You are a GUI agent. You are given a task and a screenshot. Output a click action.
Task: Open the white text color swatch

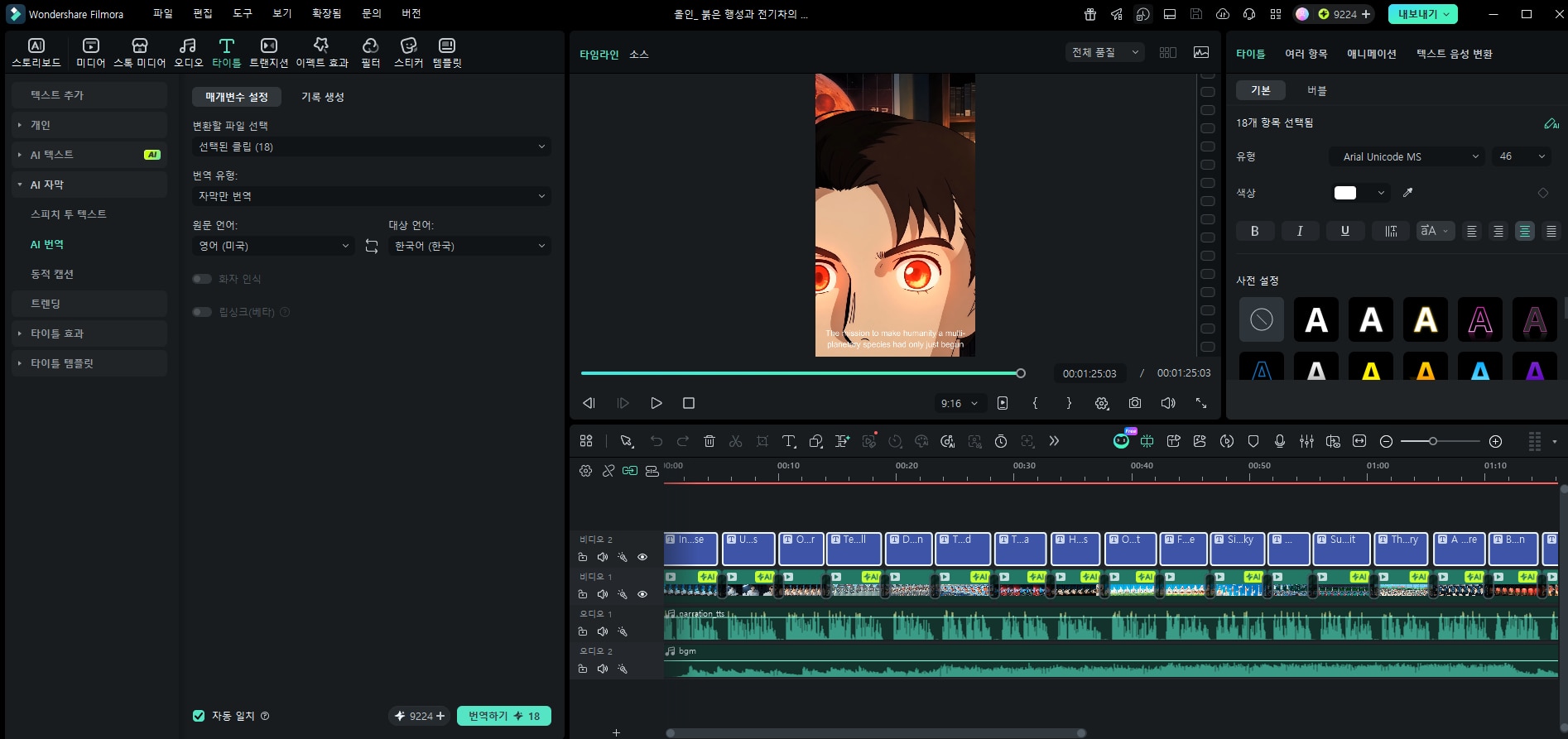tap(1345, 193)
